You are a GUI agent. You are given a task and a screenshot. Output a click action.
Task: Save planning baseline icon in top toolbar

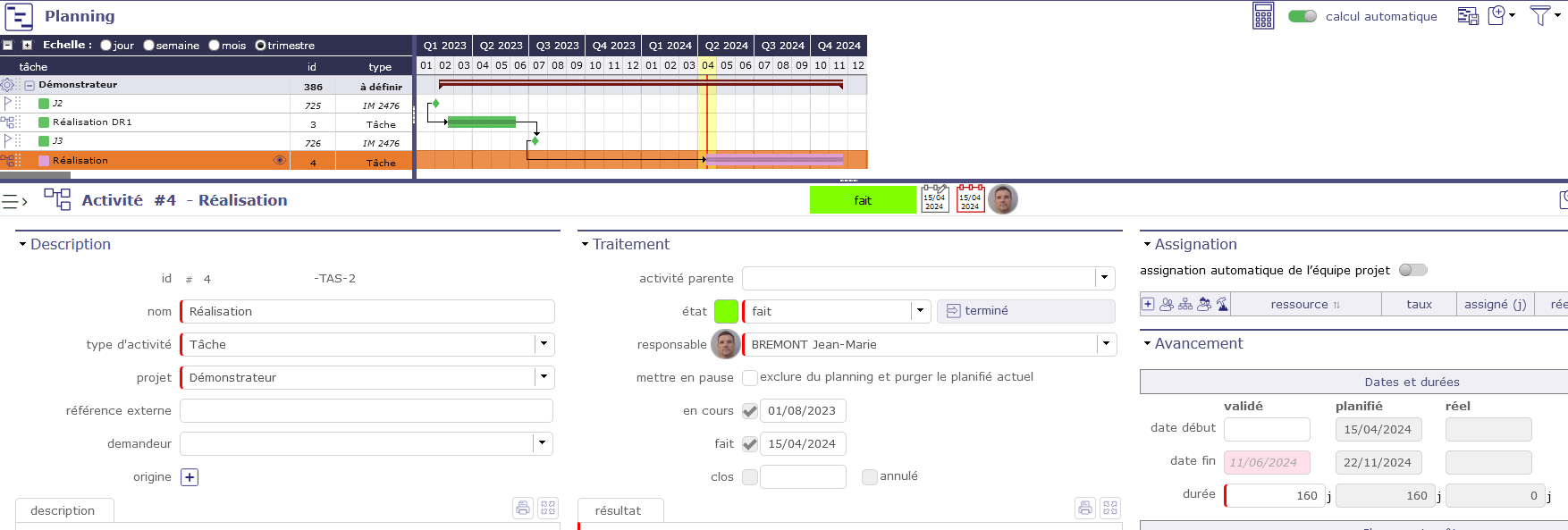[x=1468, y=16]
